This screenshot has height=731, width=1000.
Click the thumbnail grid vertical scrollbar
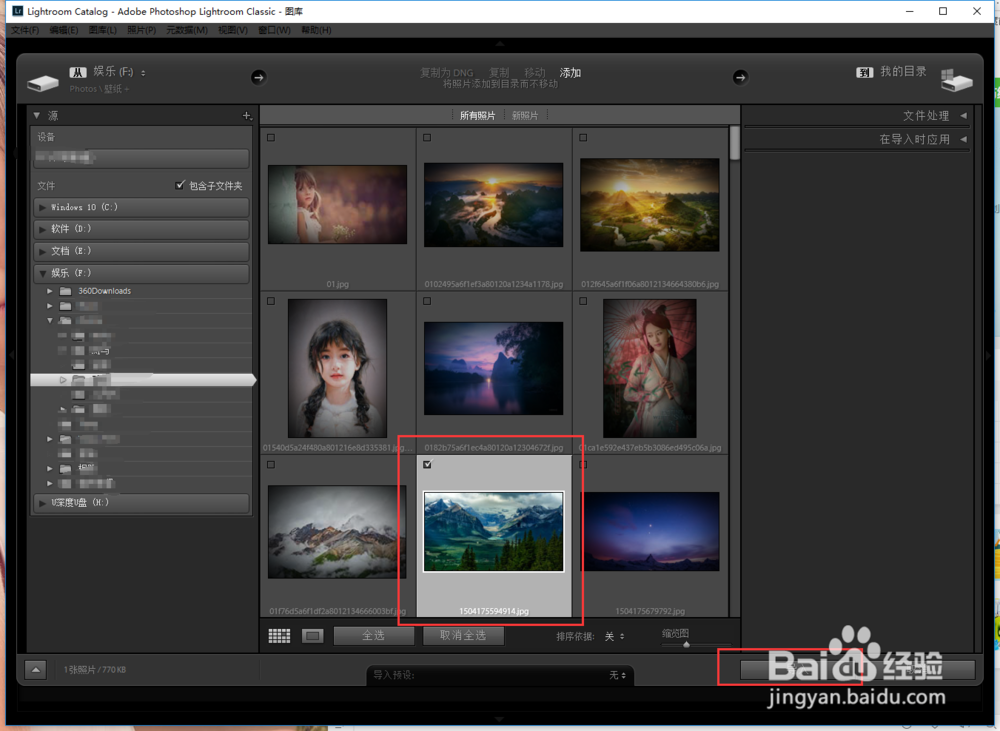click(735, 143)
